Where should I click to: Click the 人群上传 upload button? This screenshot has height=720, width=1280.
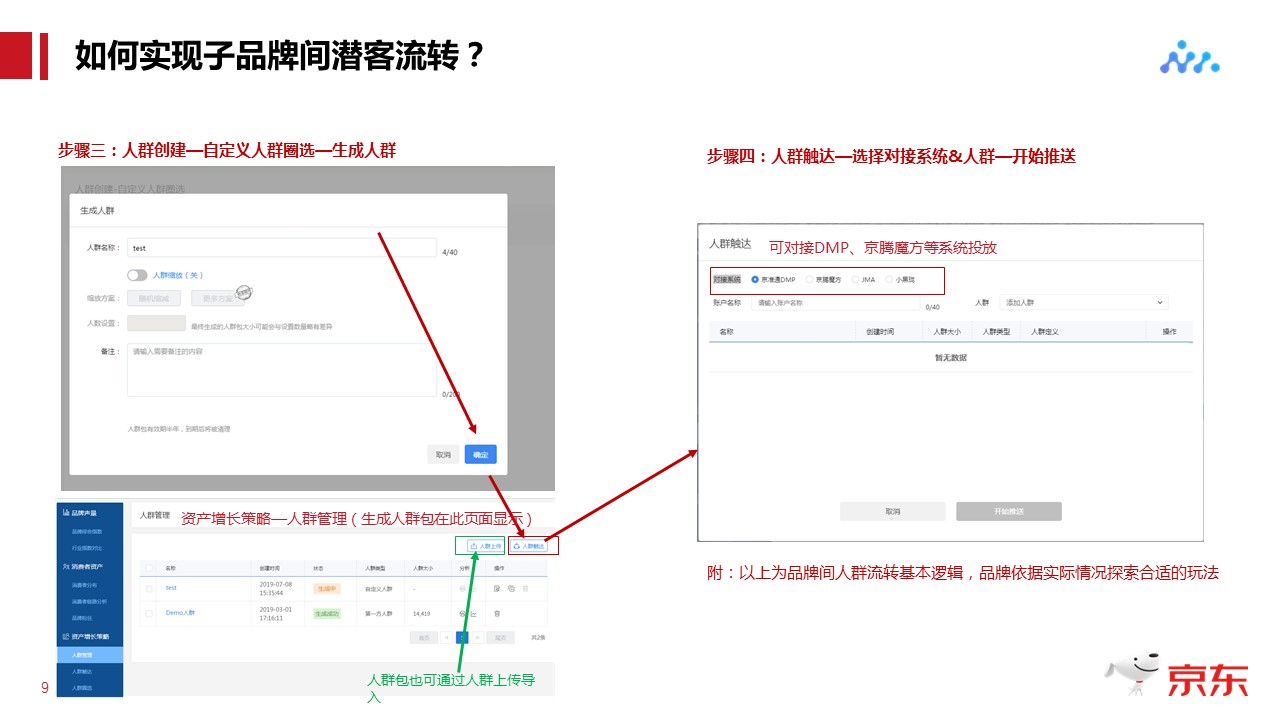coord(485,546)
